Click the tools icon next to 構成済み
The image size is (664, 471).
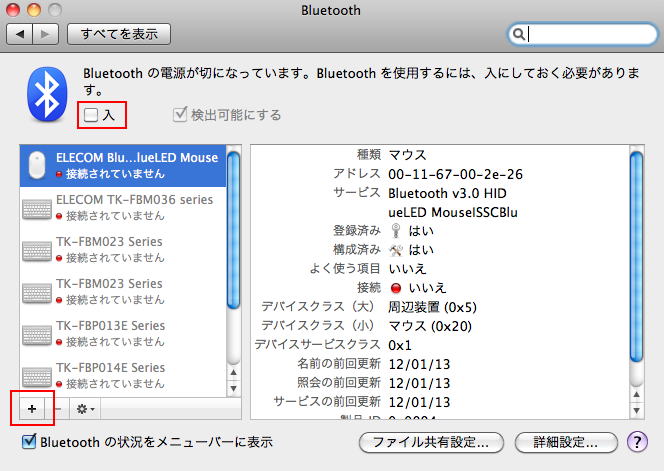396,250
